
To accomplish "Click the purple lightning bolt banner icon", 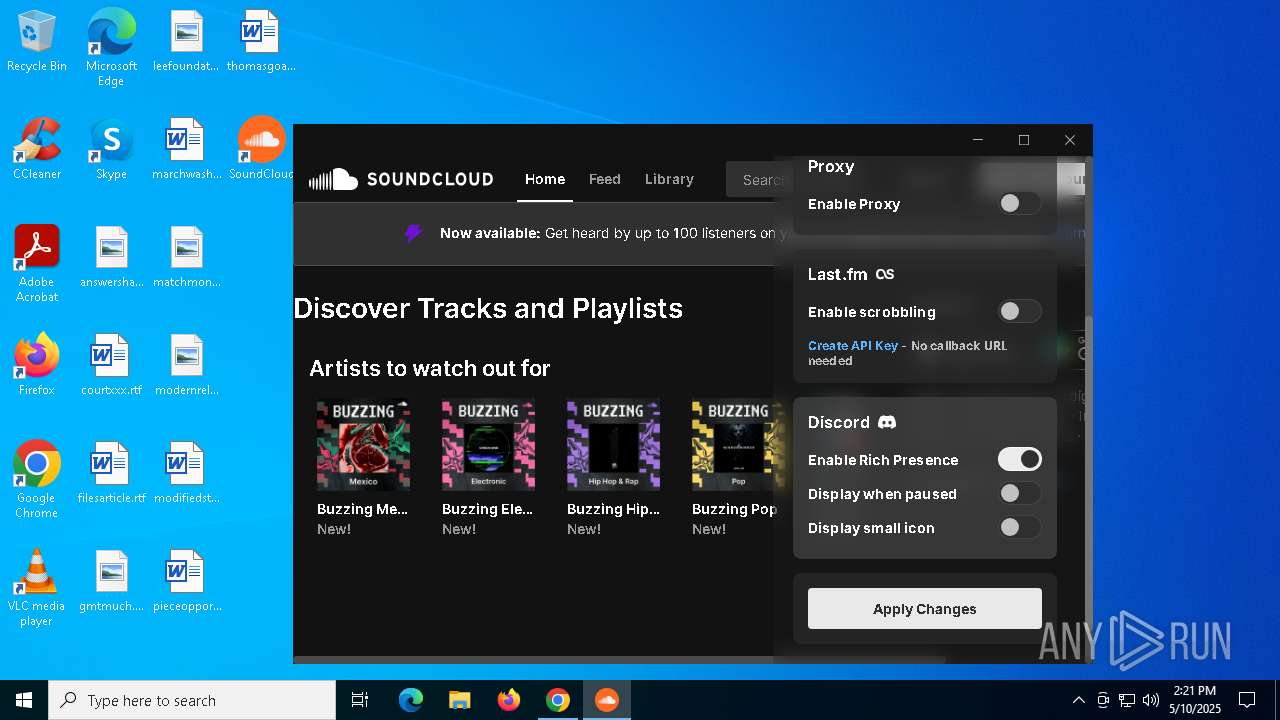I will point(413,233).
